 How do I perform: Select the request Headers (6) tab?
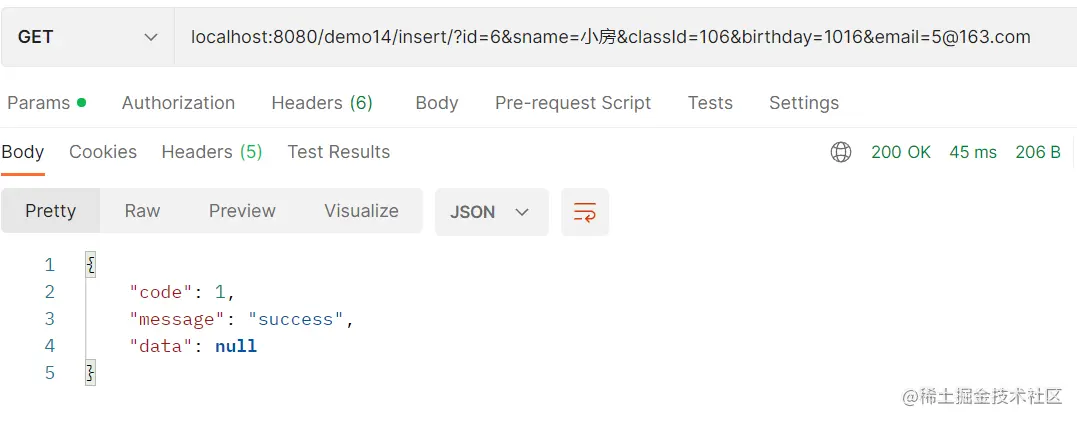322,103
